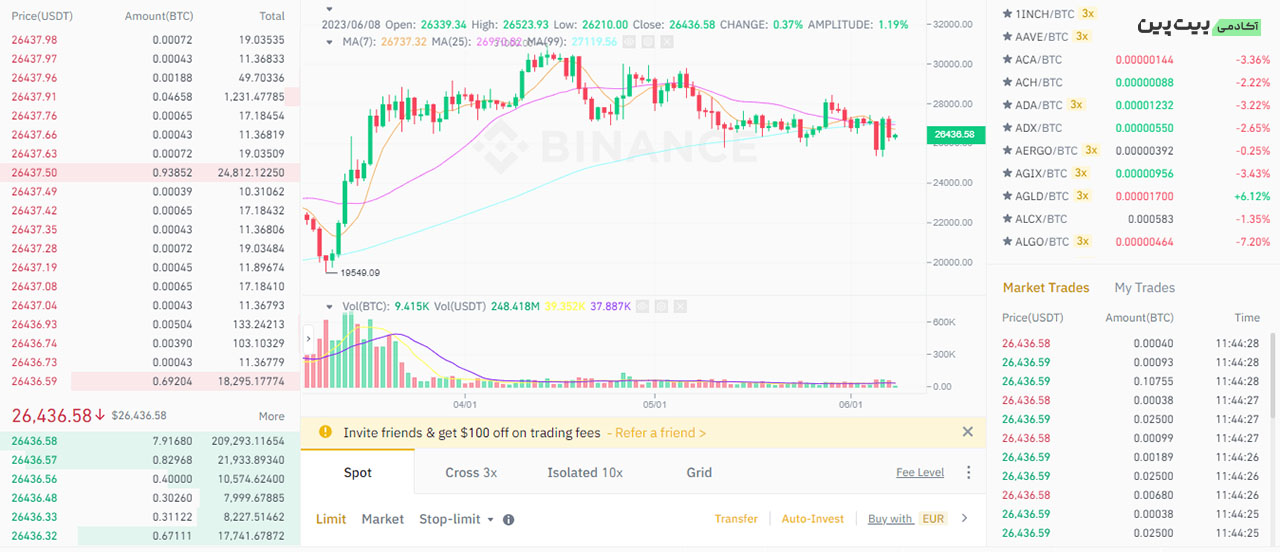
Task: Open the three-dot menu near Fee Level
Action: (x=968, y=473)
